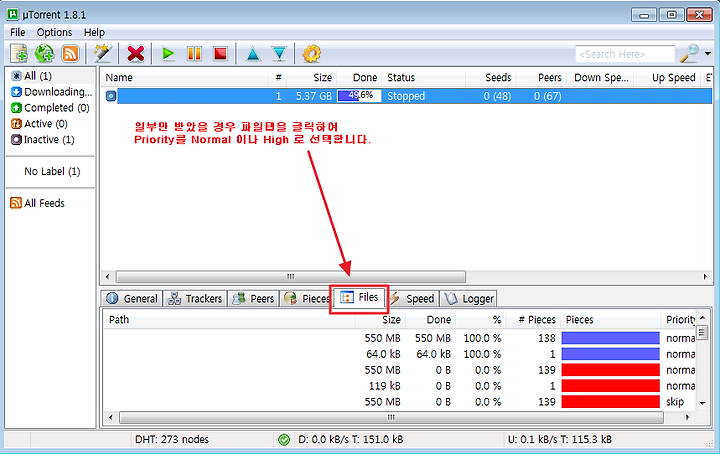Open the Help menu
The height and width of the screenshot is (454, 720).
[x=94, y=33]
